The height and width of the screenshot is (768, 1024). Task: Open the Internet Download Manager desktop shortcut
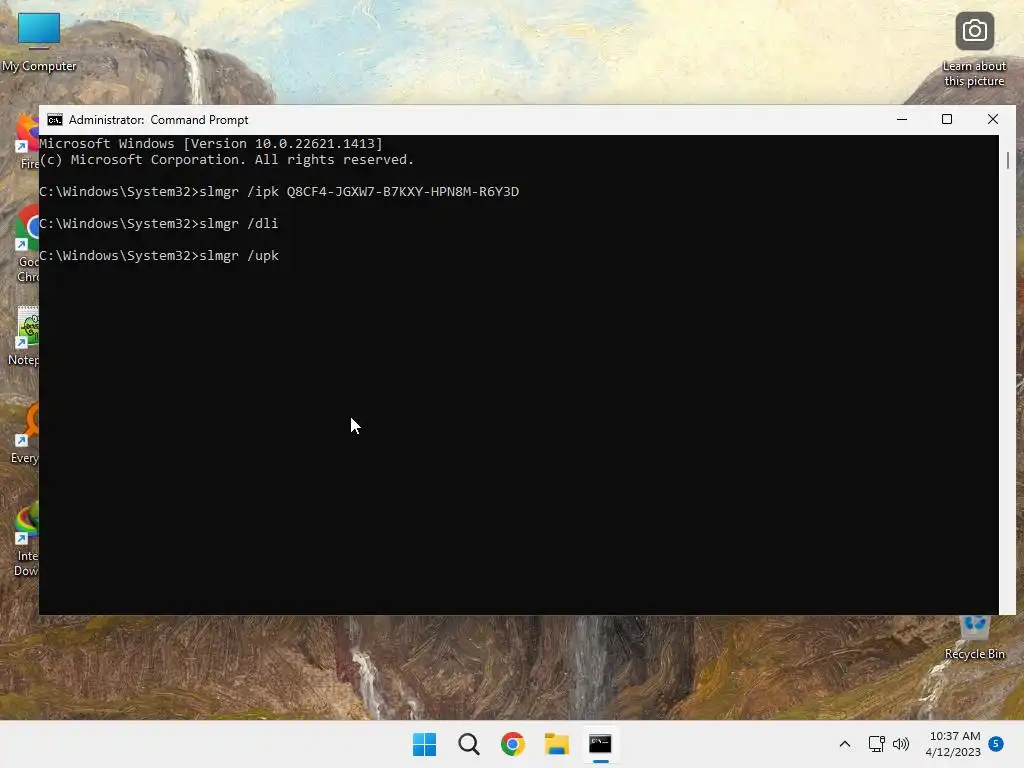pyautogui.click(x=26, y=539)
